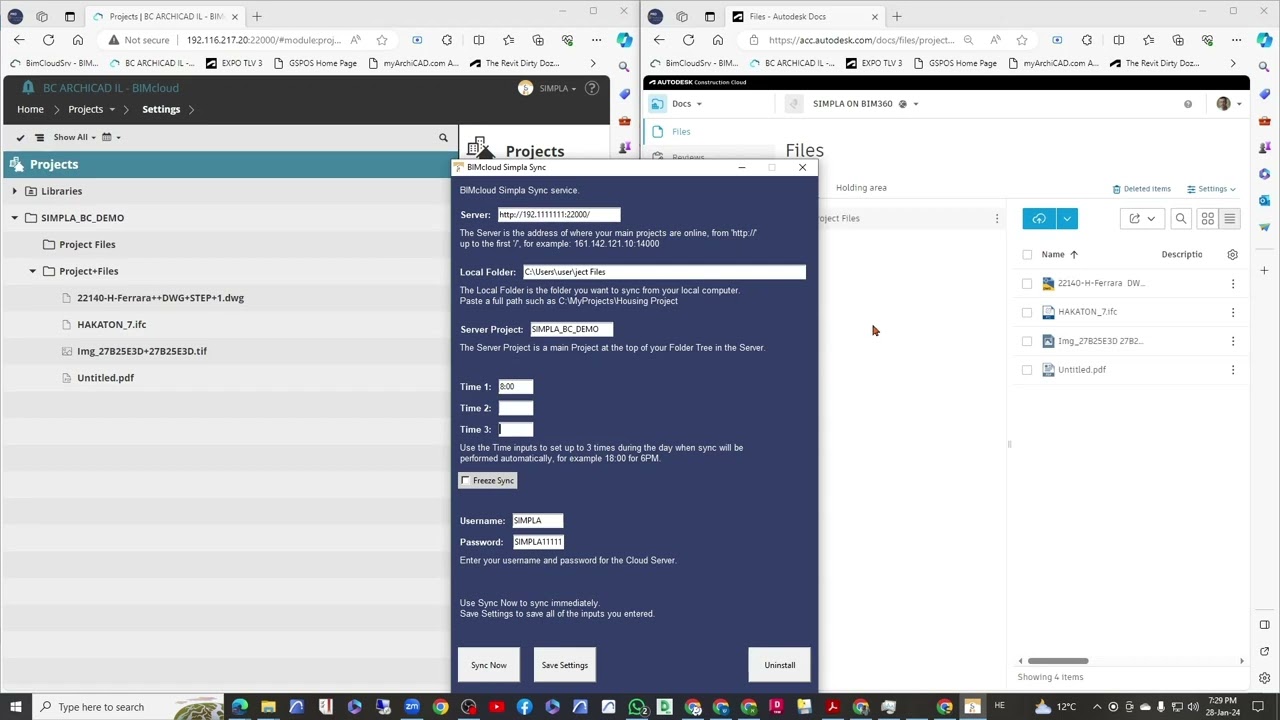Screen dimensions: 1280x720
Task: Select the HAKATON_7.ifc checkbox in Autodesk Docs
Action: (1027, 312)
